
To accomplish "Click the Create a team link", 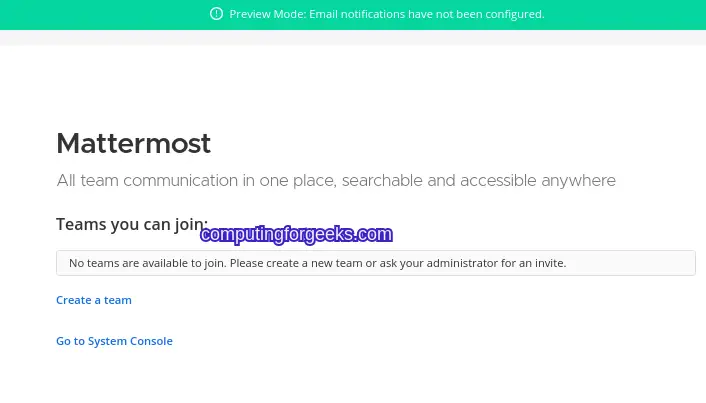I will point(94,300).
